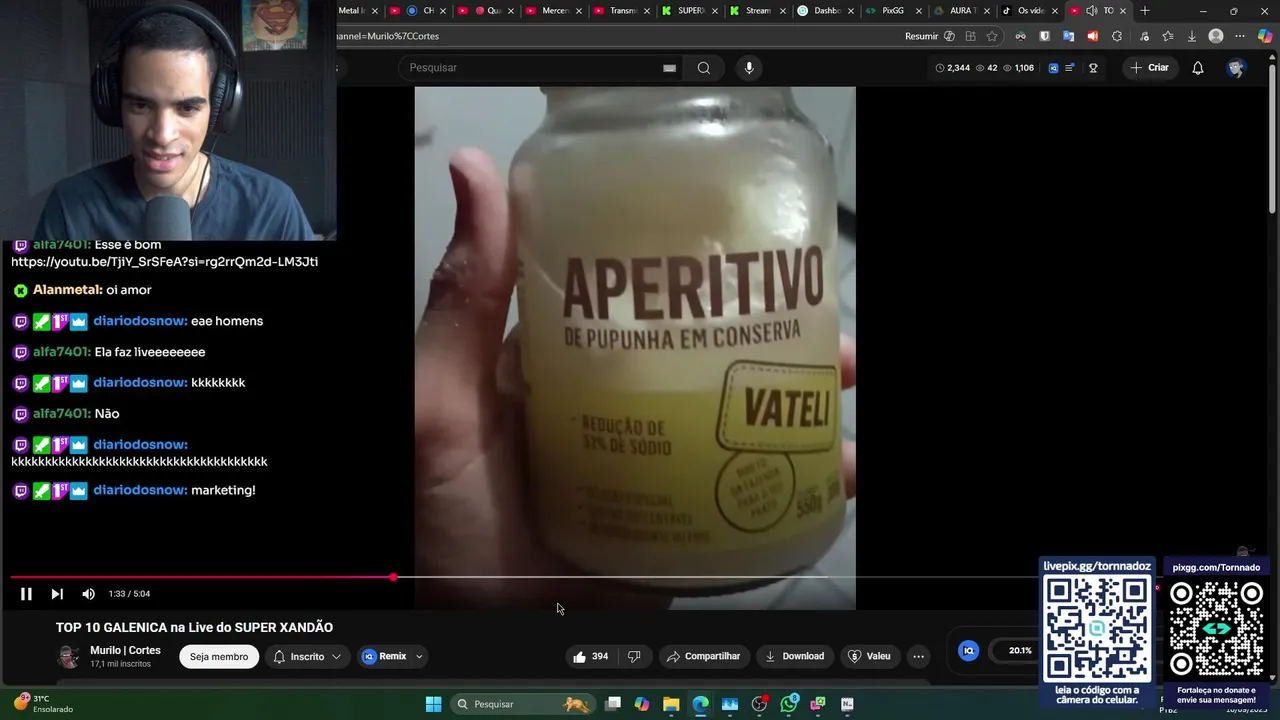This screenshot has width=1280, height=720.
Task: Open Murilo | Cortes channel avatar
Action: point(68,657)
